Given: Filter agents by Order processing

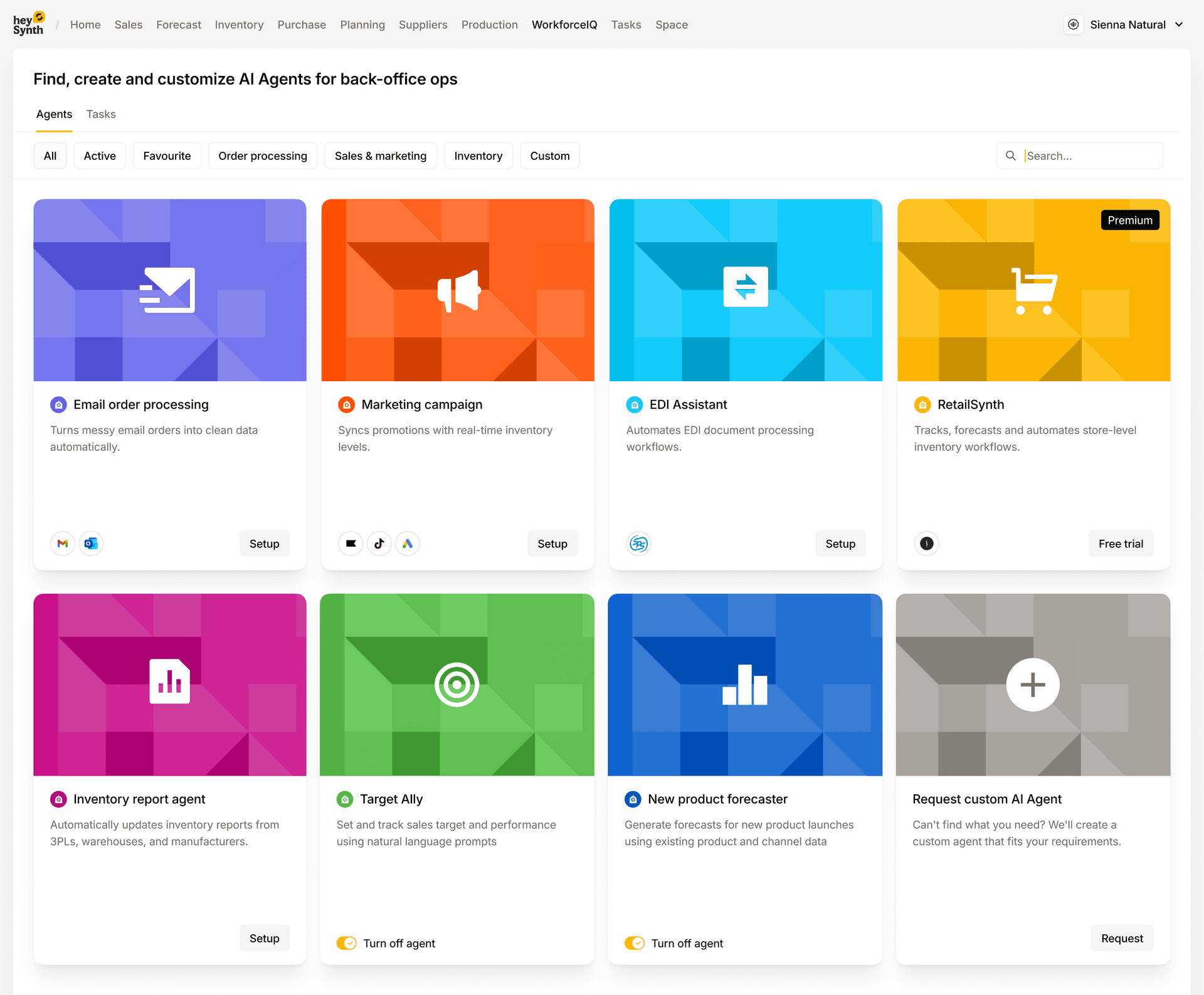Looking at the screenshot, I should tap(262, 155).
